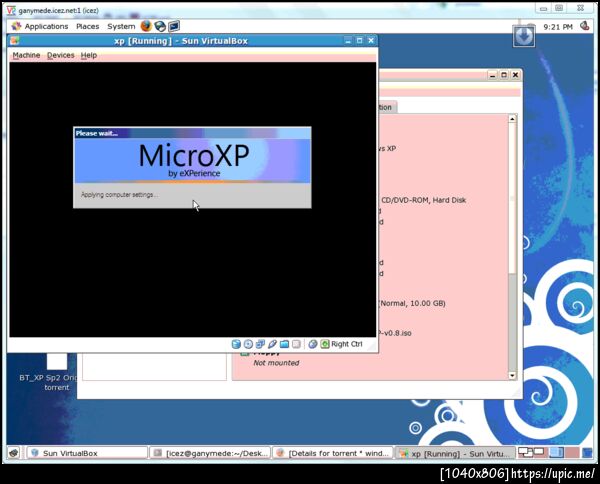Screen dimensions: 600x484
Task: Click the 'Please wait...' dialog title
Action: (x=97, y=133)
